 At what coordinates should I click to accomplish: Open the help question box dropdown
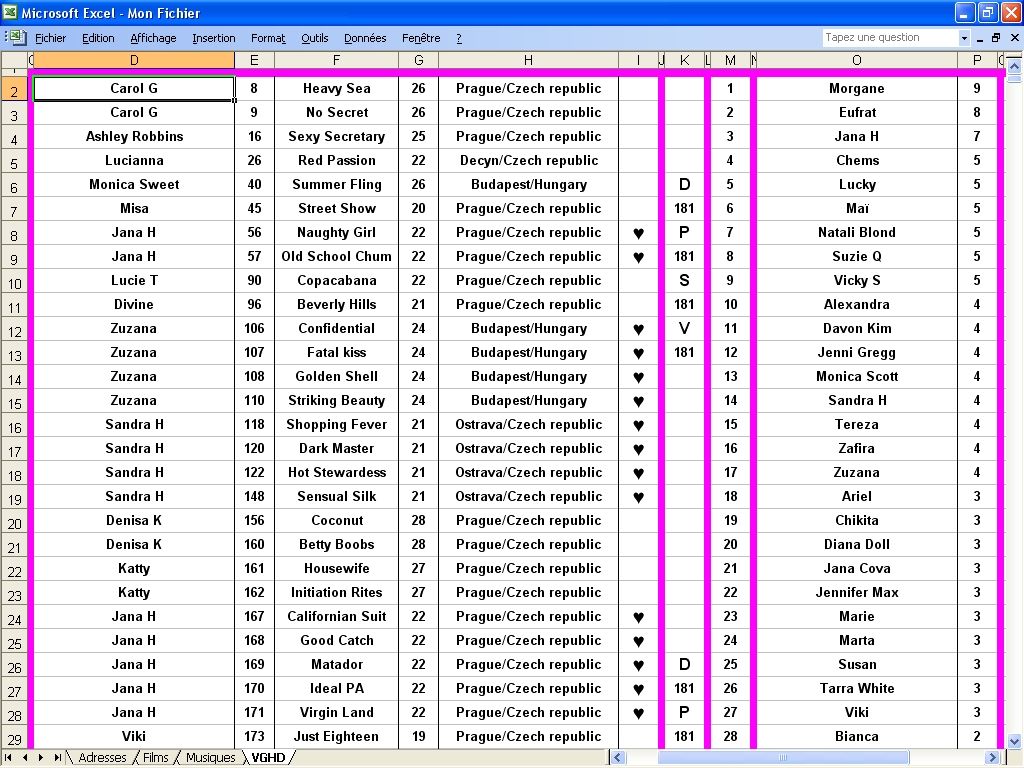(965, 38)
